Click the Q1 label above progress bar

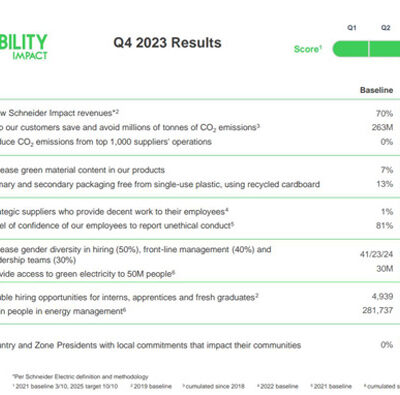tap(352, 28)
